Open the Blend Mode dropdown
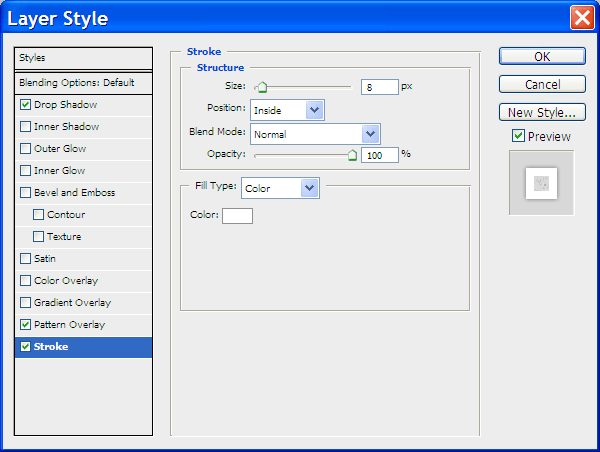 (315, 134)
